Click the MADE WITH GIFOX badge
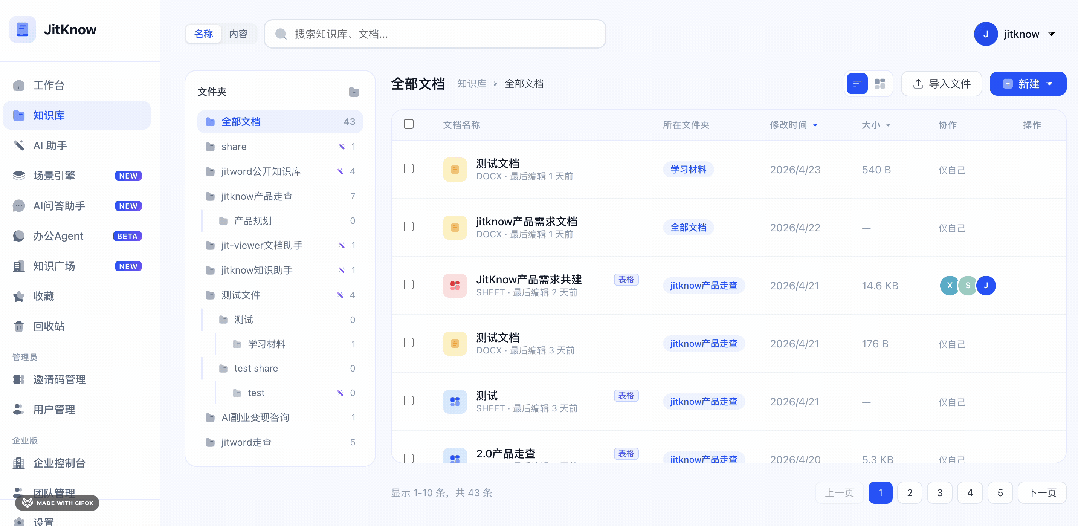Viewport: 1079px width, 527px height. [x=57, y=503]
